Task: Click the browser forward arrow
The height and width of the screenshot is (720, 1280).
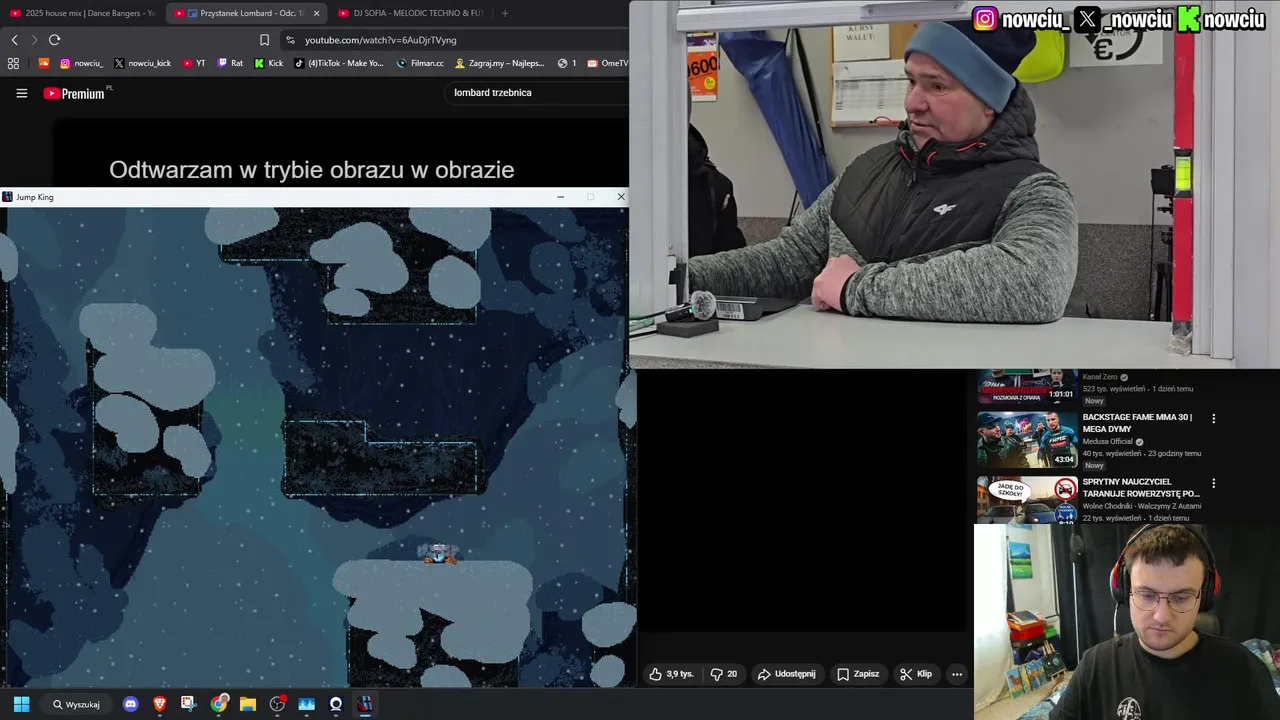Action: [x=34, y=40]
